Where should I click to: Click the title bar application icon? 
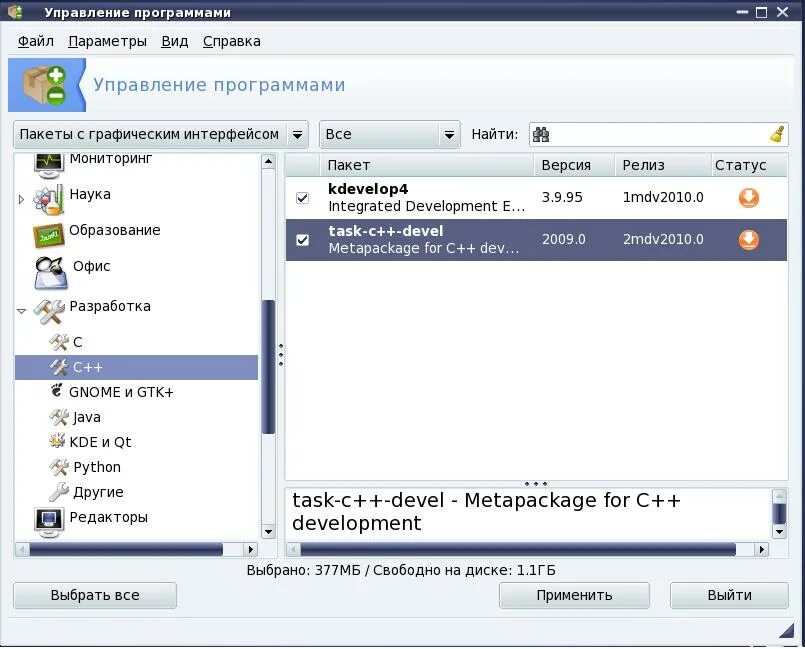(x=15, y=11)
